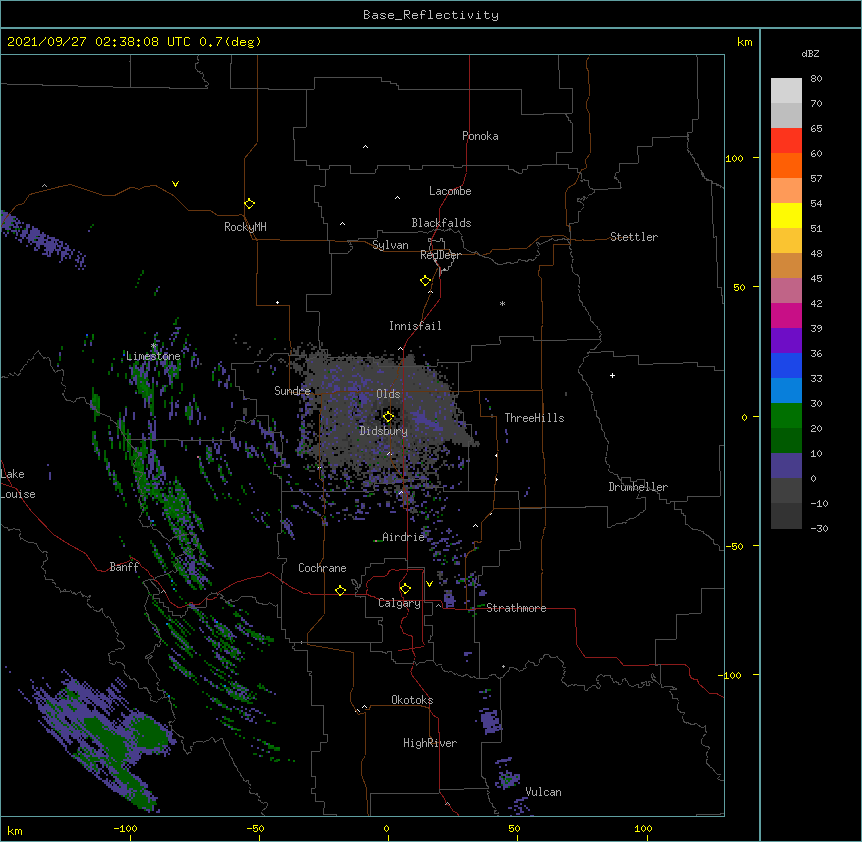Image resolution: width=862 pixels, height=842 pixels.
Task: Select the yellow diamond marker below Cochrane
Action: point(340,590)
